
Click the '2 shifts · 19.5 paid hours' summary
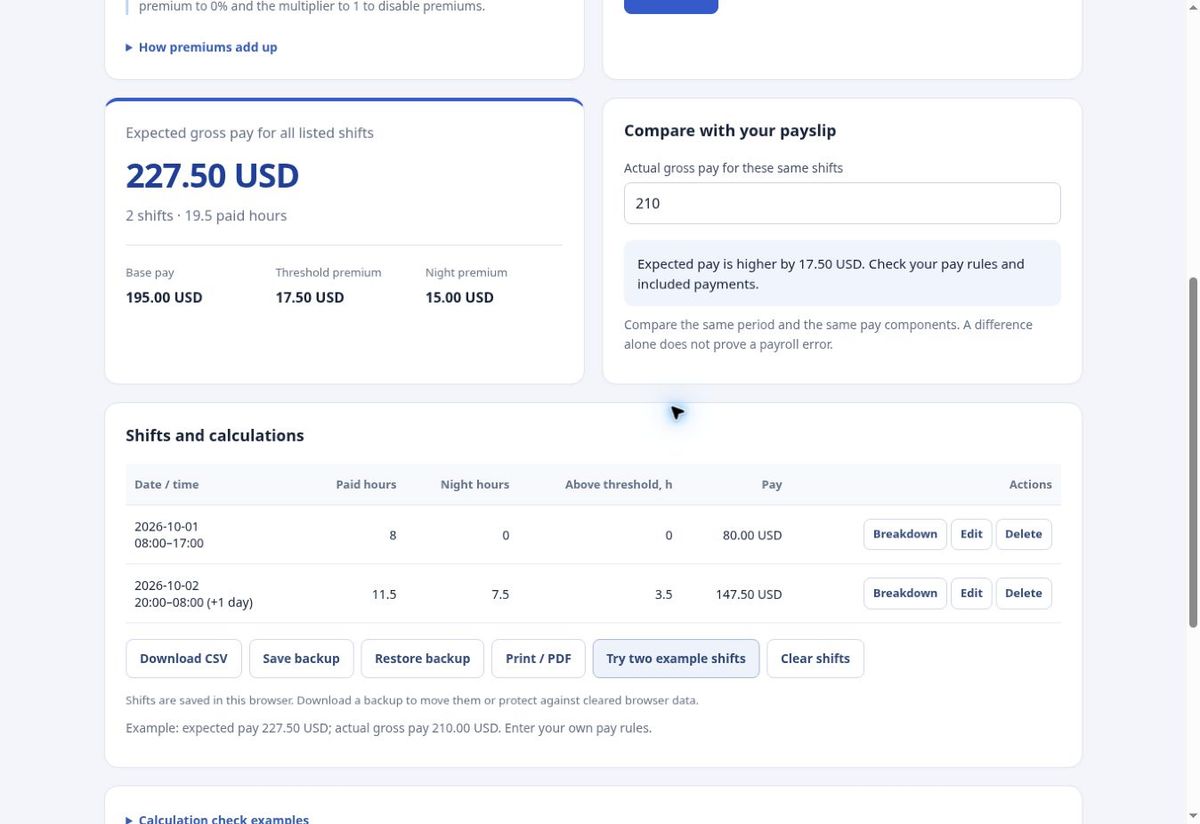206,215
